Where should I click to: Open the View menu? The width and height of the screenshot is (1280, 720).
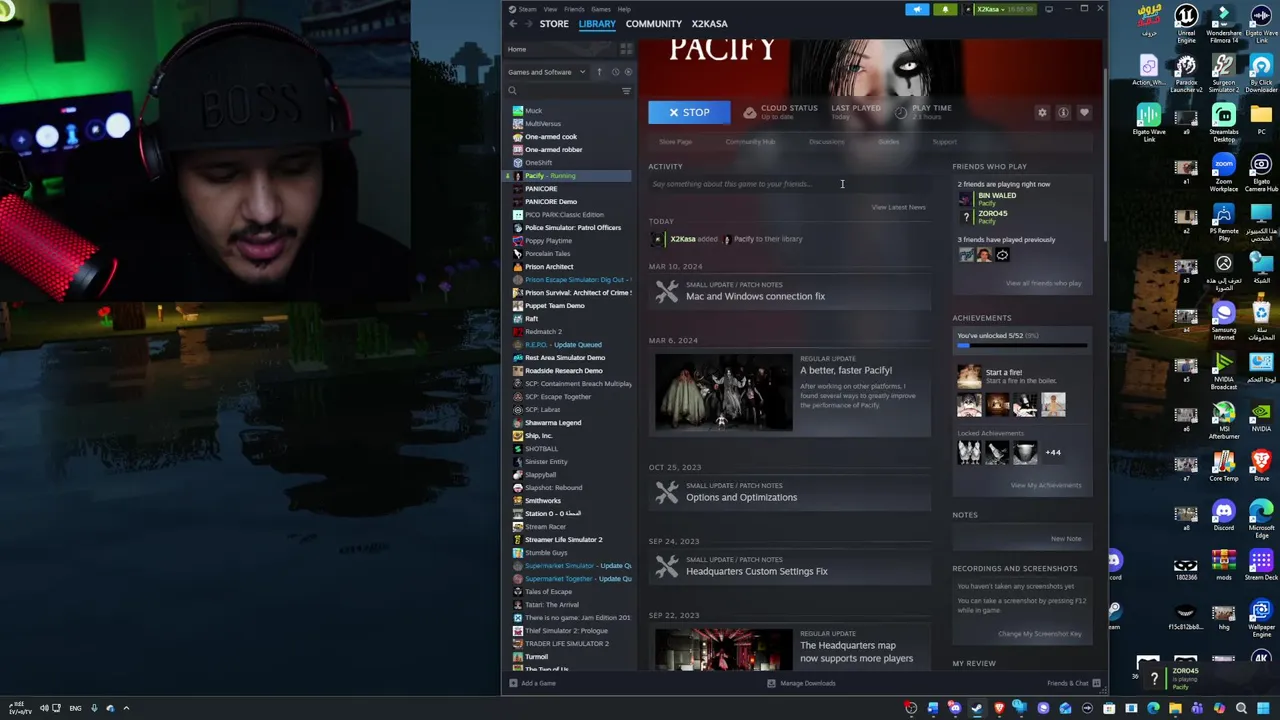tap(550, 9)
